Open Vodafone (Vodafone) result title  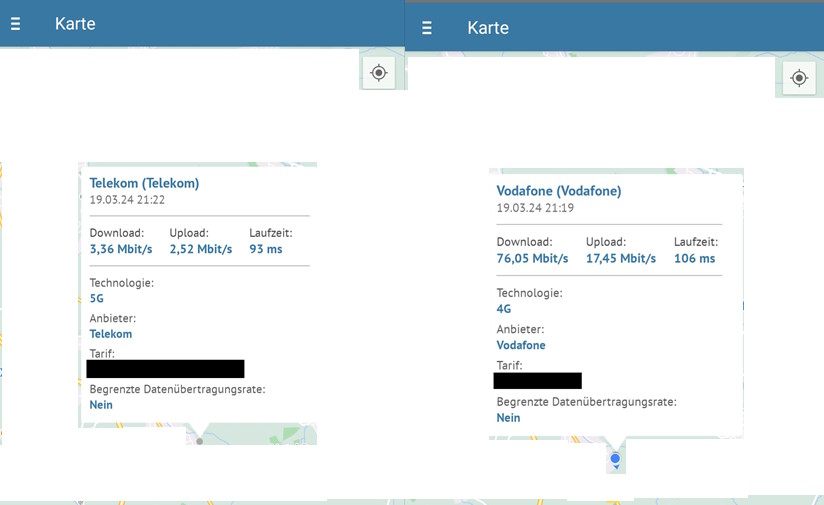coord(559,191)
